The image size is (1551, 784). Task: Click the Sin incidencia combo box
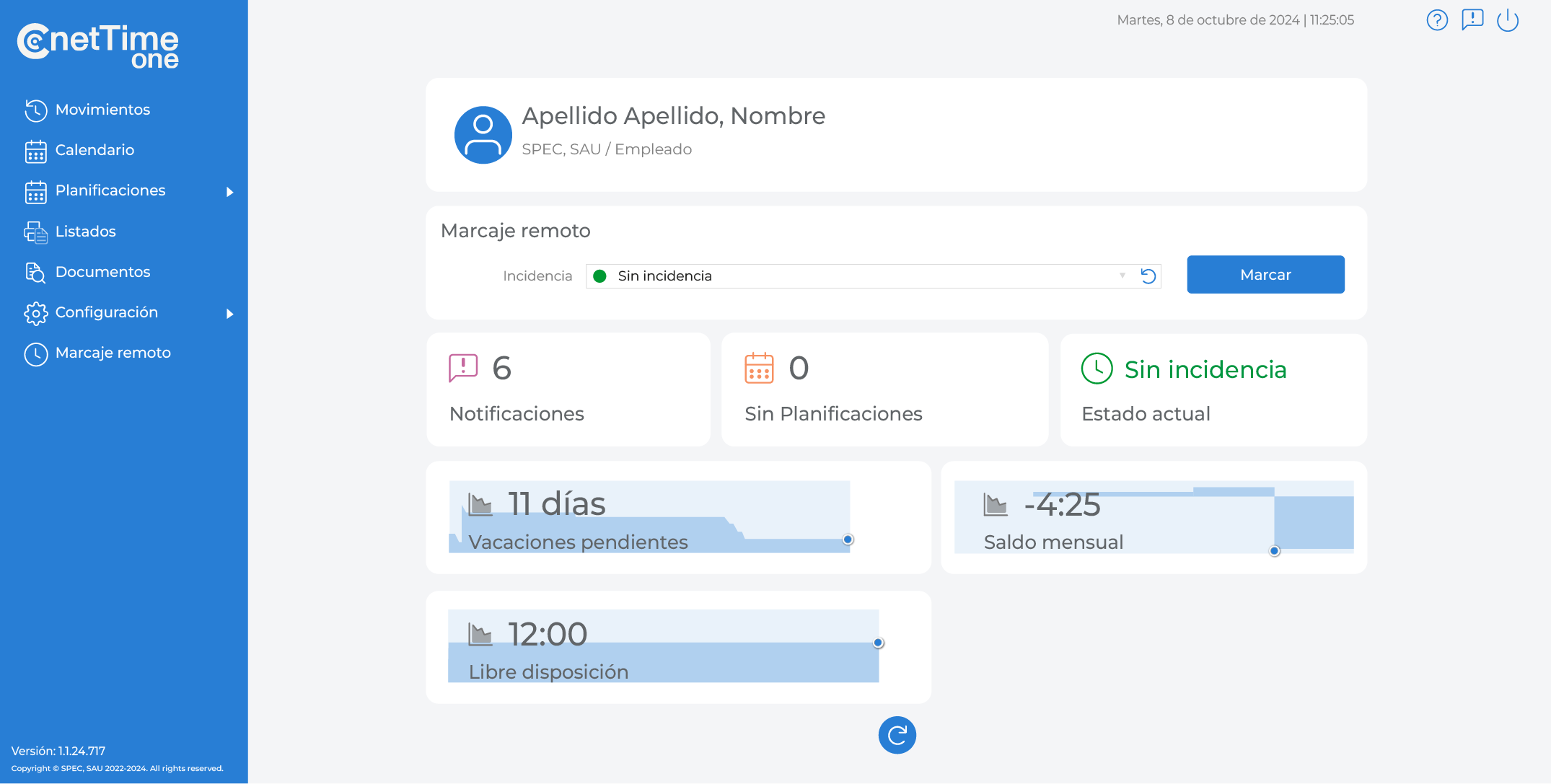pos(873,276)
